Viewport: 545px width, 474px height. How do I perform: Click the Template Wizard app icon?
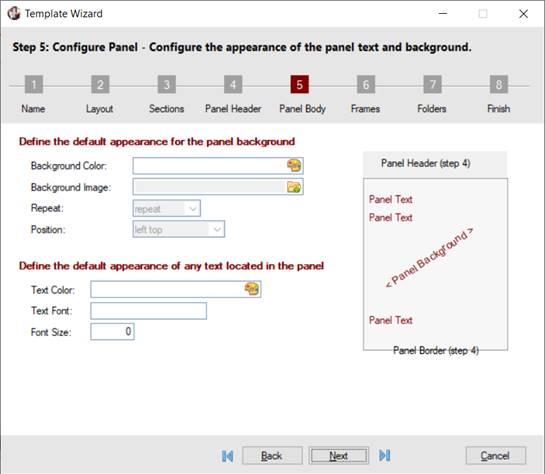click(14, 14)
